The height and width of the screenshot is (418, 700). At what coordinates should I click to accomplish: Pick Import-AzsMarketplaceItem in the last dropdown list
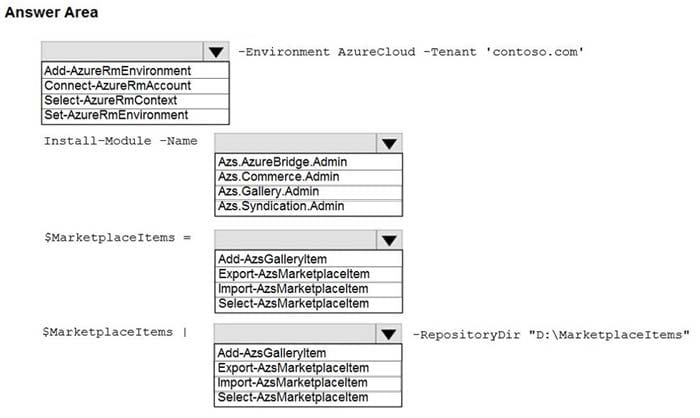point(308,383)
